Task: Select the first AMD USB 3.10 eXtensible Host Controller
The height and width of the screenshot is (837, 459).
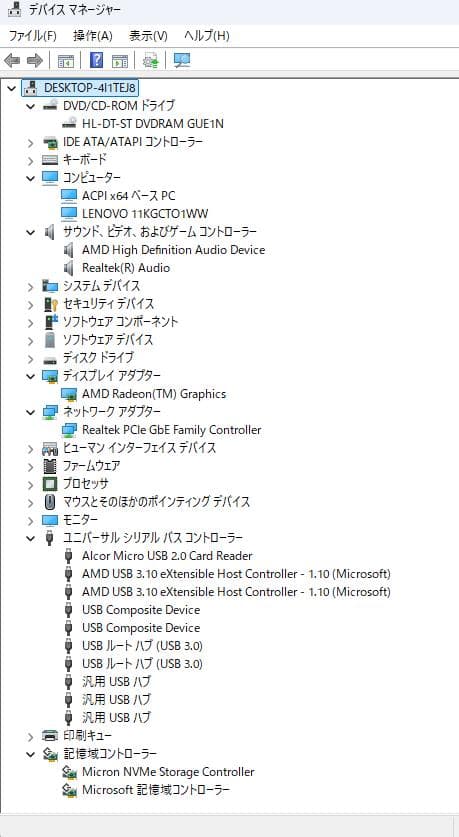Action: [236, 574]
